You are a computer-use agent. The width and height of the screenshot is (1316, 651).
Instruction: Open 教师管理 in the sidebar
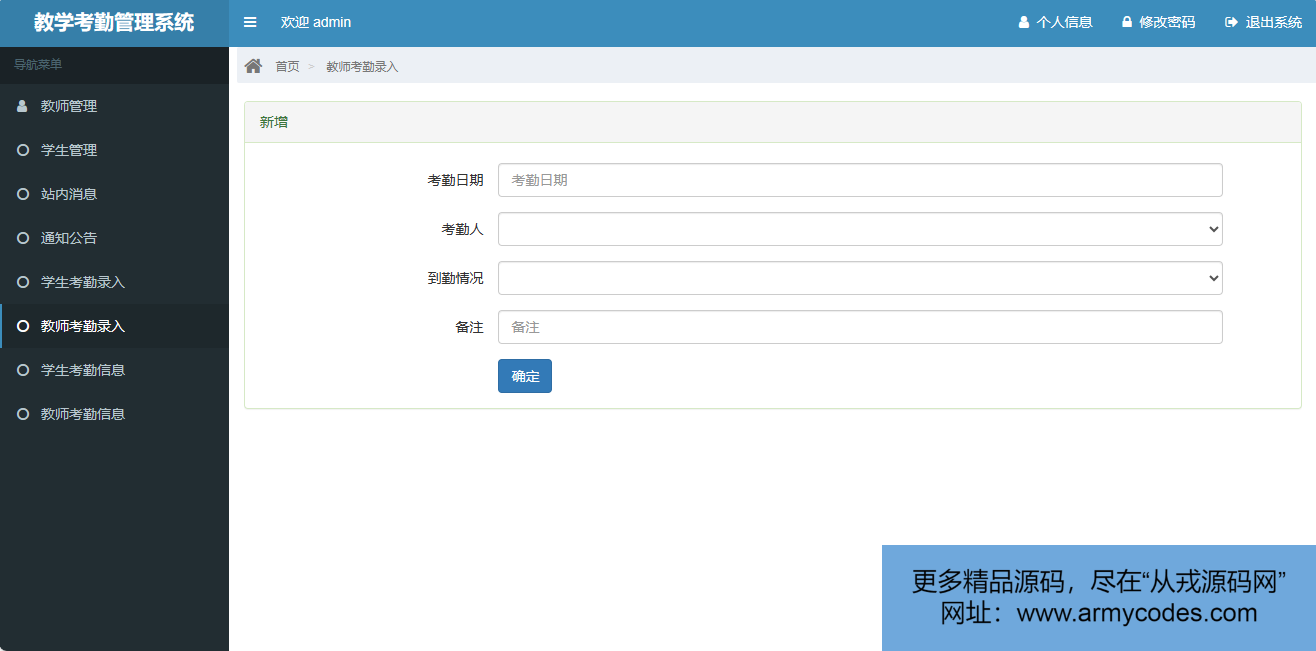point(114,106)
